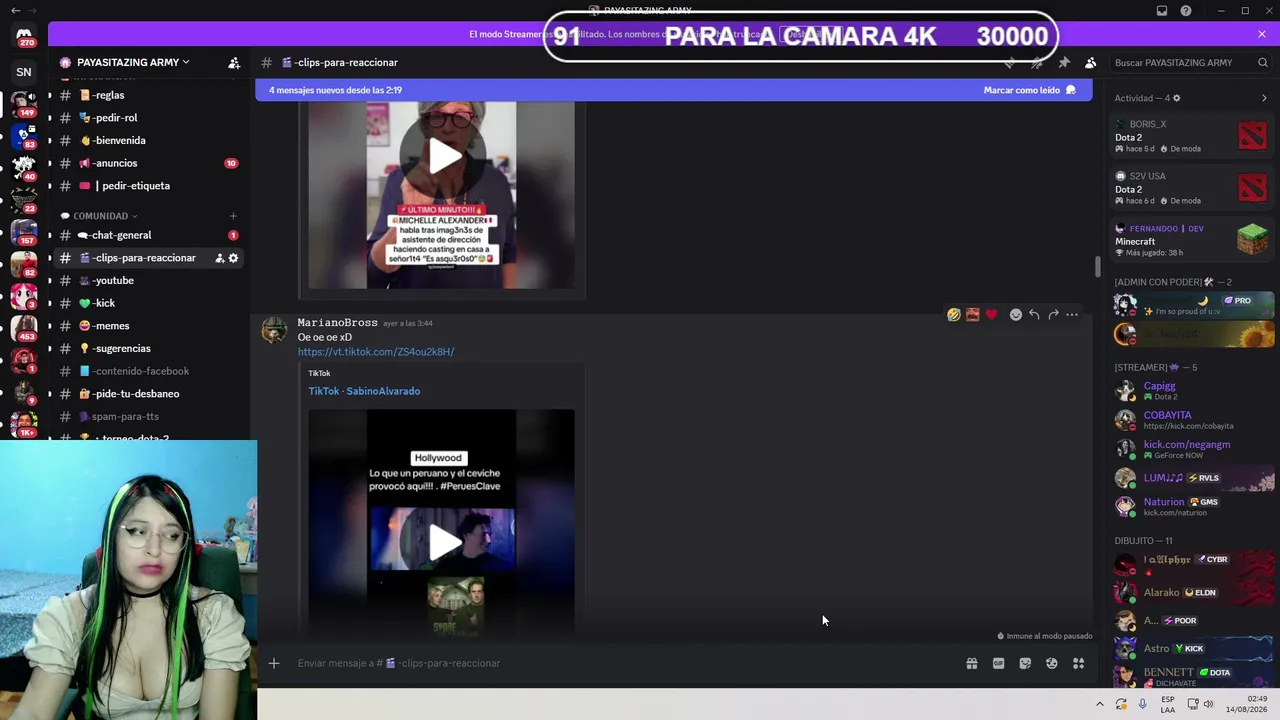Create invite for clips-para-reaccionar channel
Viewport: 1280px width, 720px height.
219,258
